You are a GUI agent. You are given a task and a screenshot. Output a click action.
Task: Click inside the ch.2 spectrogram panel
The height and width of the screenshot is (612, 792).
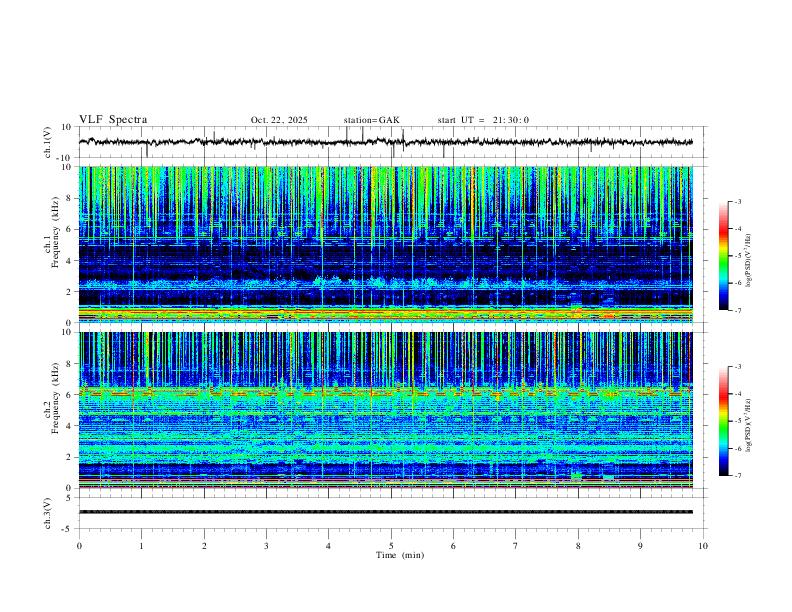click(x=386, y=410)
